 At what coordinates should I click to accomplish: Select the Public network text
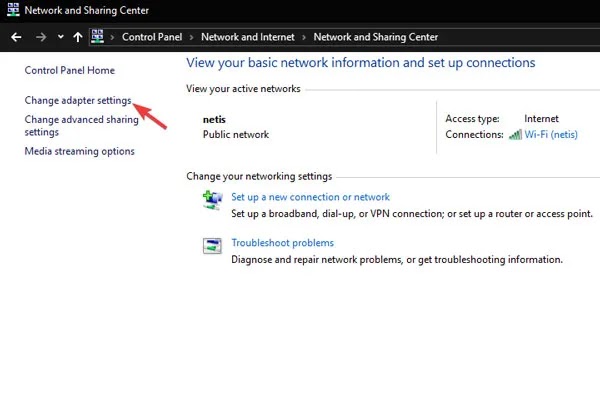tap(236, 135)
